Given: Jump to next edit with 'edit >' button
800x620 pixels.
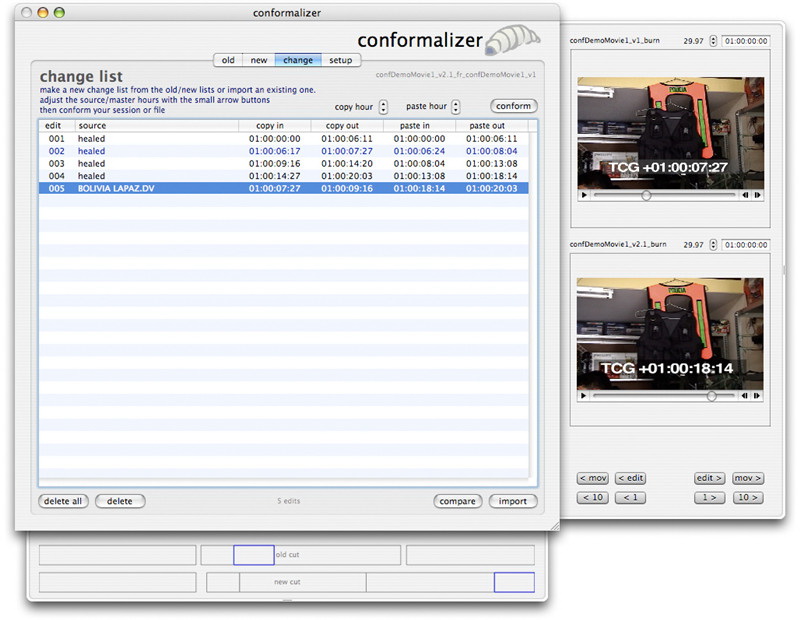Looking at the screenshot, I should pos(709,478).
